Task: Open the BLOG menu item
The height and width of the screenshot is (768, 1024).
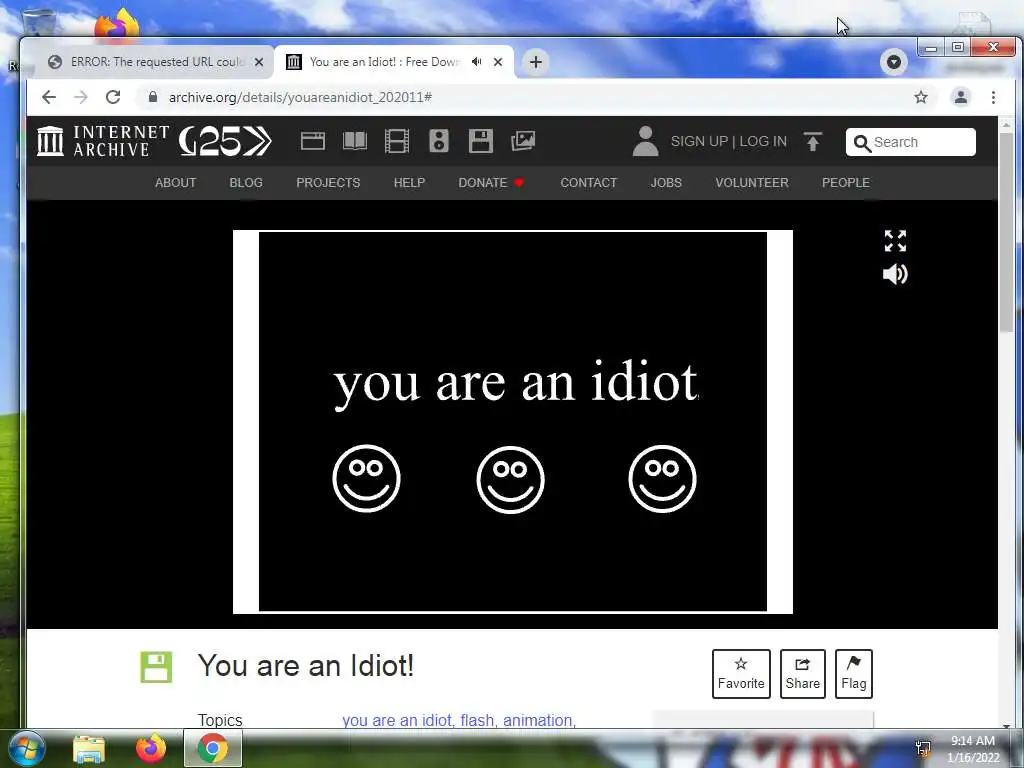Action: click(x=246, y=183)
